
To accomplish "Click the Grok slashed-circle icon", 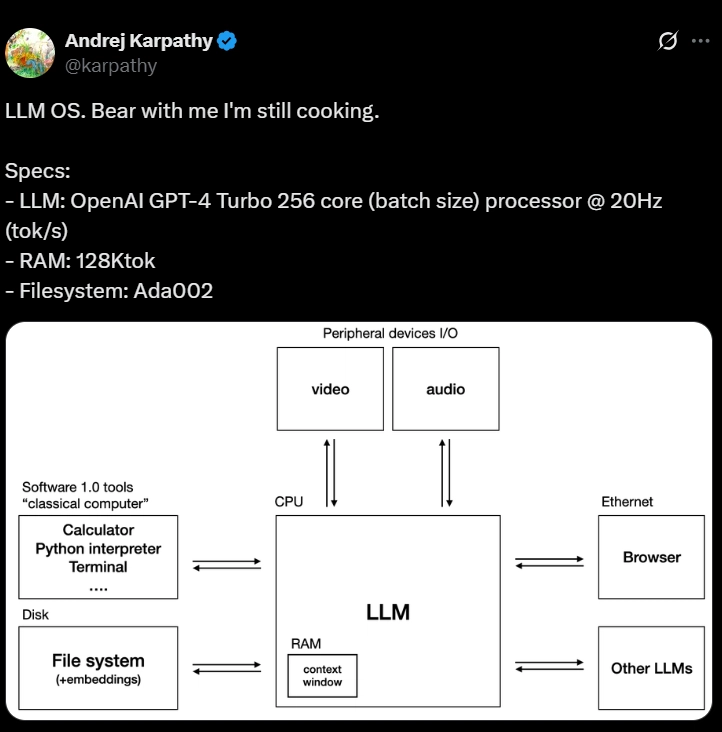I will tap(667, 41).
